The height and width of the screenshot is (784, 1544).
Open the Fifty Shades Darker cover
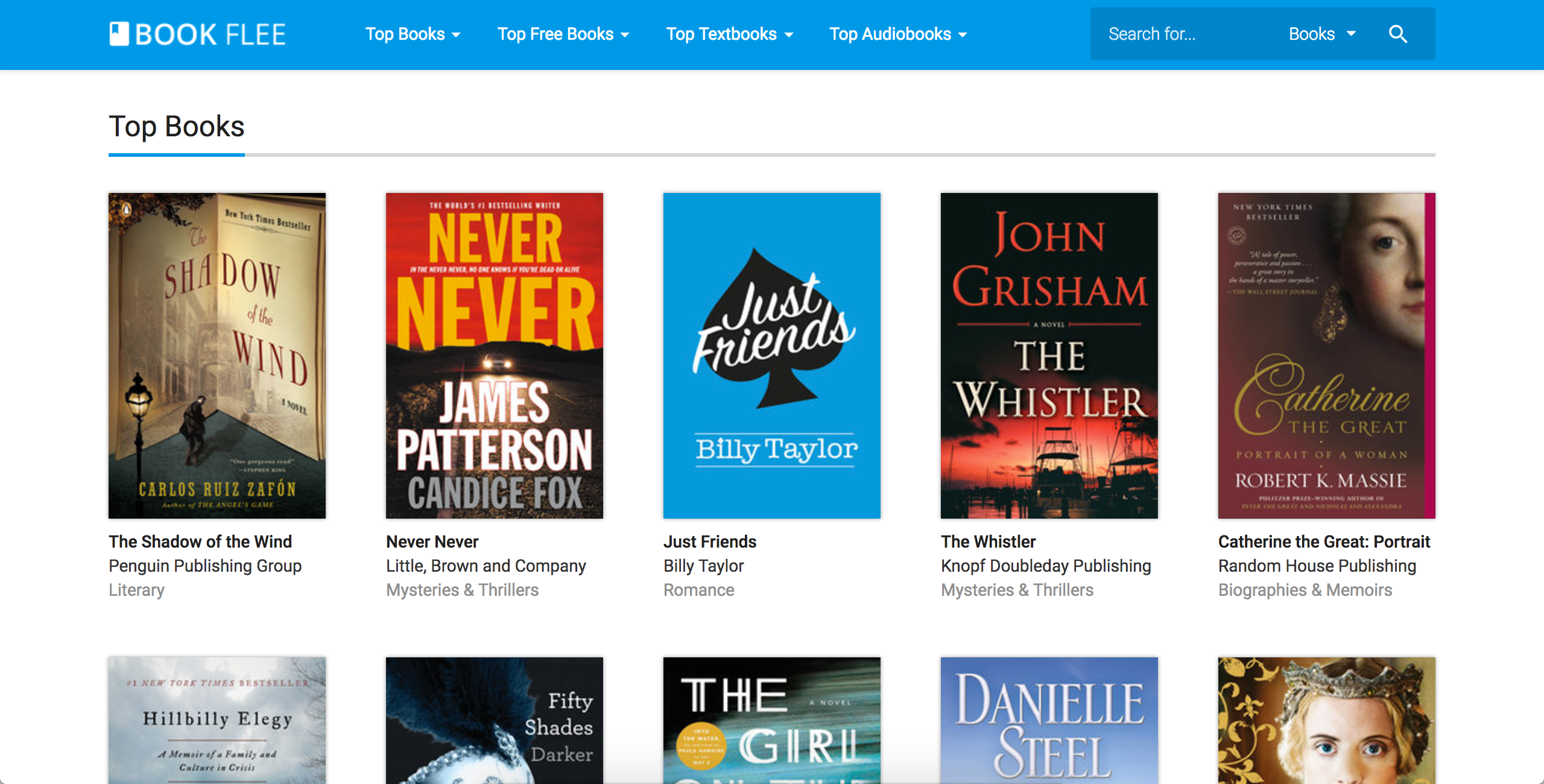click(x=495, y=720)
